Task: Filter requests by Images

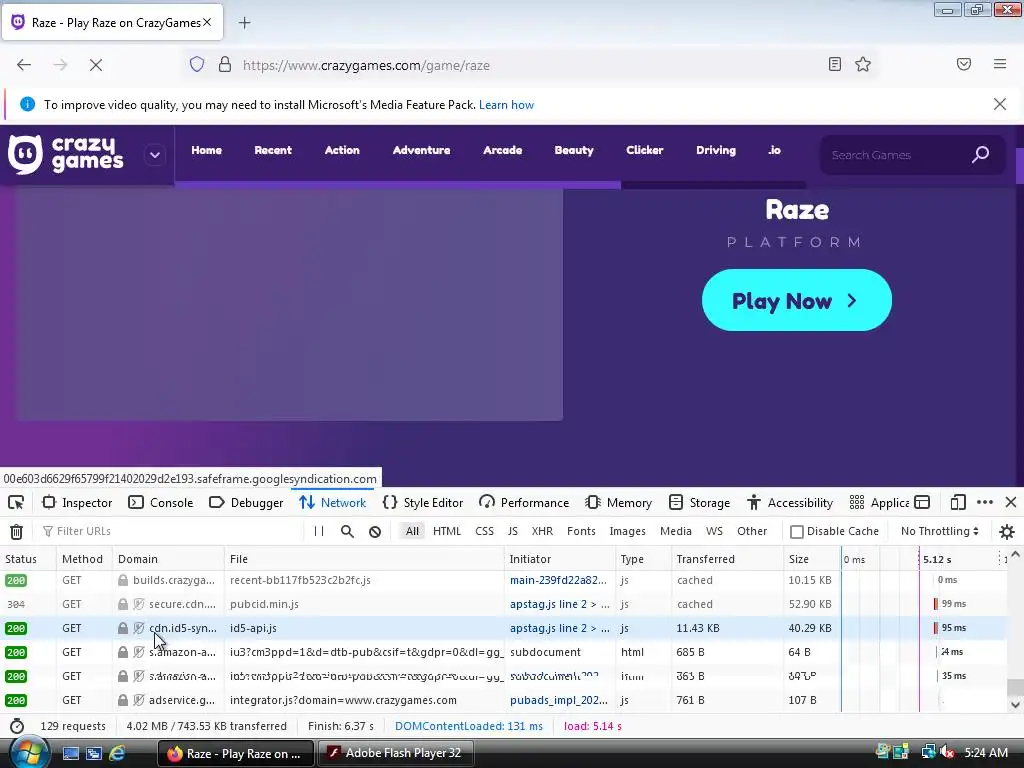Action: (628, 531)
